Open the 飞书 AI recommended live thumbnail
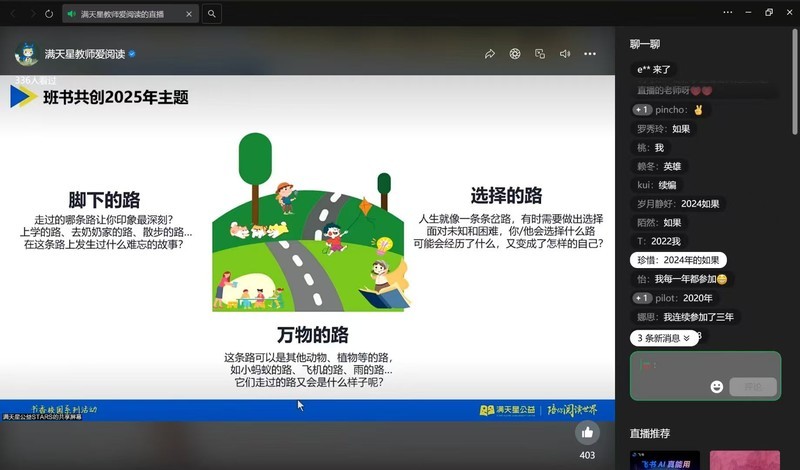Image resolution: width=800 pixels, height=470 pixels. [664, 460]
